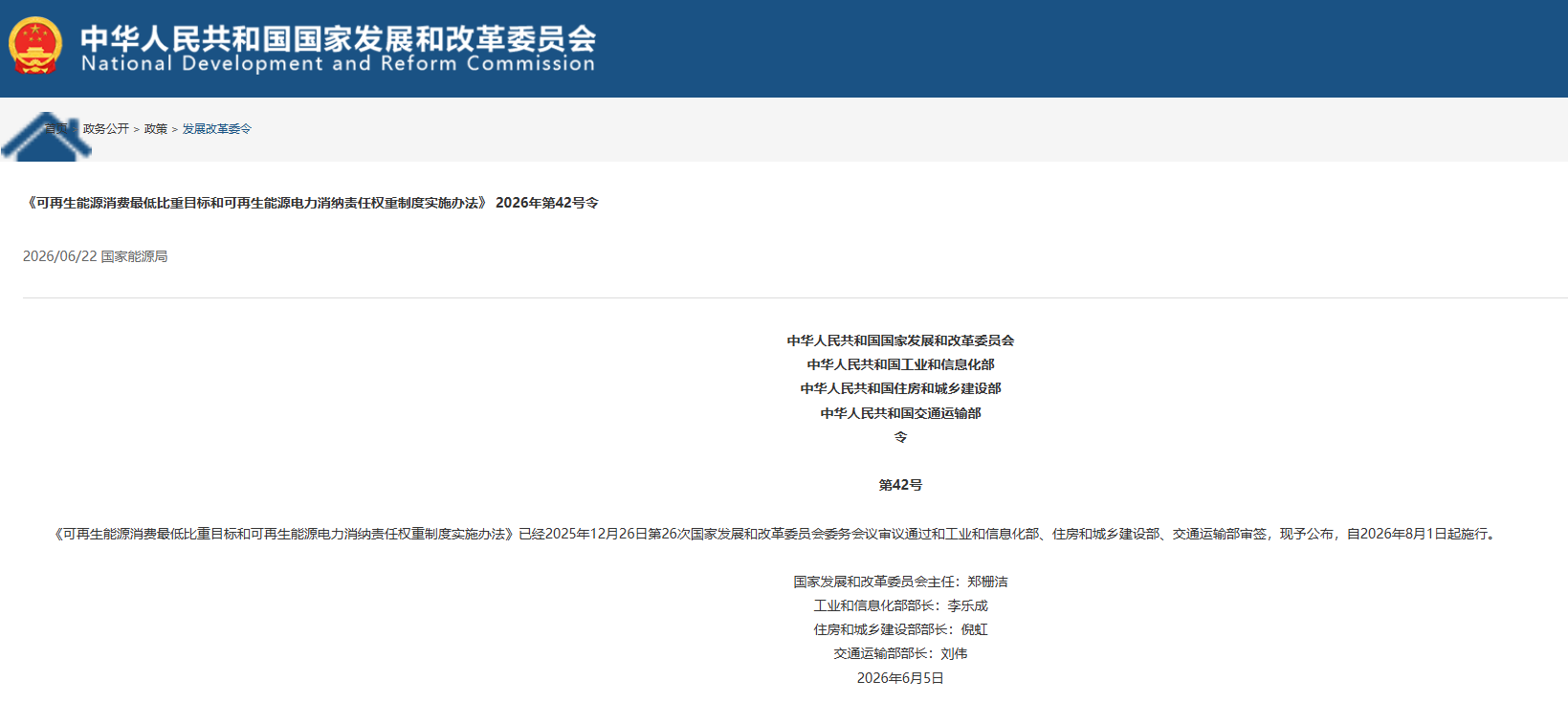Click the signature 住房和城乡建设部部长：倪虹
1568x725 pixels.
pos(900,629)
